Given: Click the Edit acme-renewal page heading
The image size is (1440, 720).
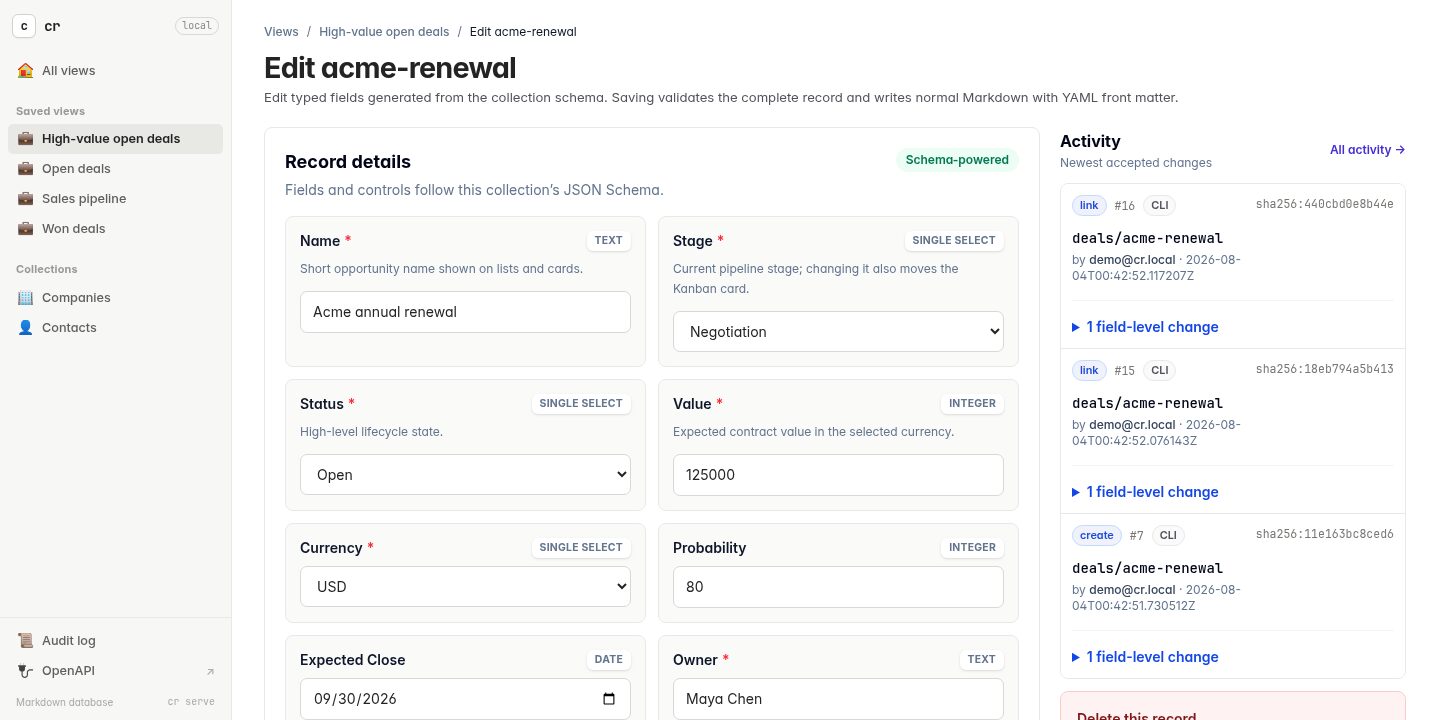Looking at the screenshot, I should (390, 68).
